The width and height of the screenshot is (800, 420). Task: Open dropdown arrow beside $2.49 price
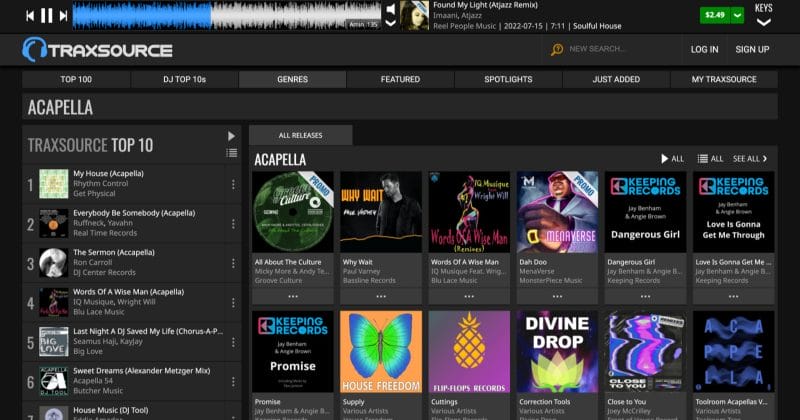(x=738, y=15)
